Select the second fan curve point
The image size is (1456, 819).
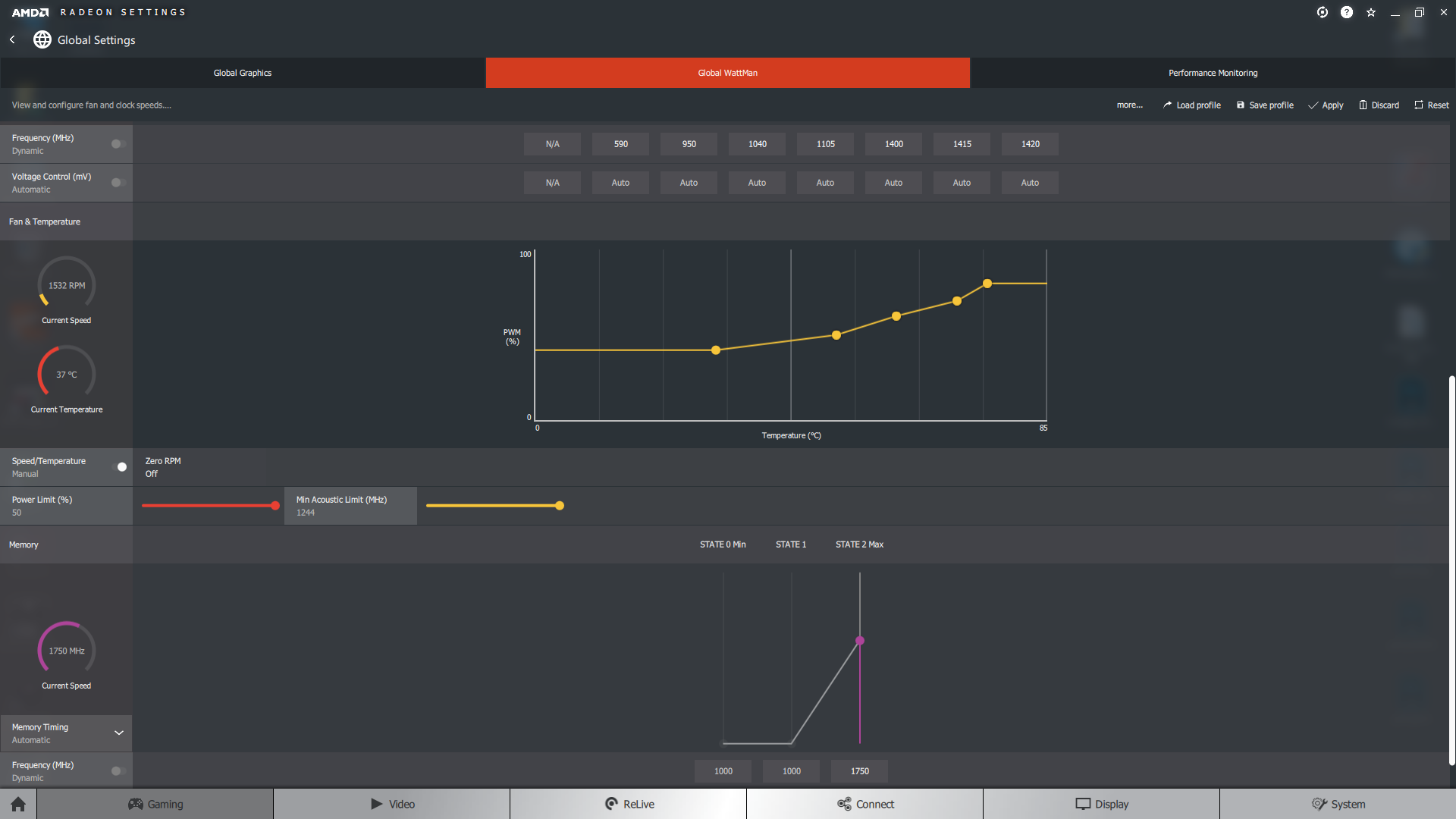[836, 335]
